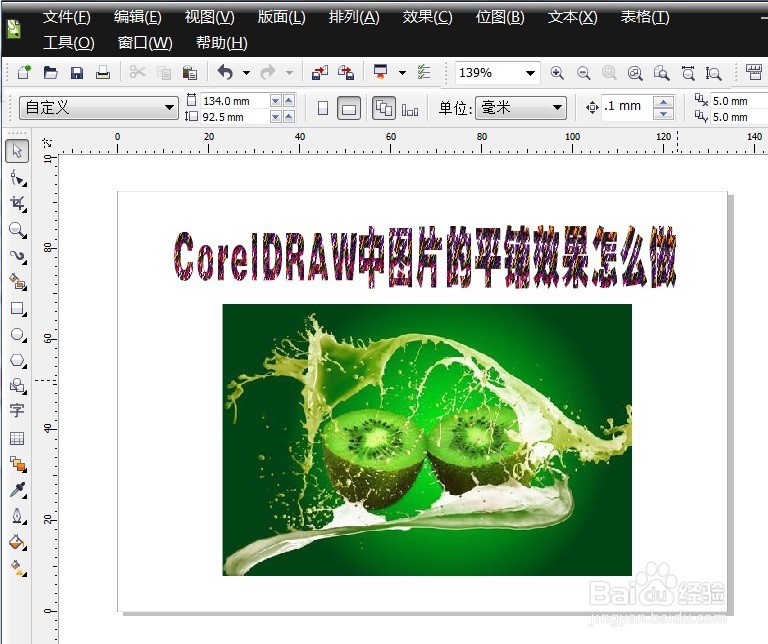
Task: Click the page height field 92.5 mm
Action: tap(235, 117)
